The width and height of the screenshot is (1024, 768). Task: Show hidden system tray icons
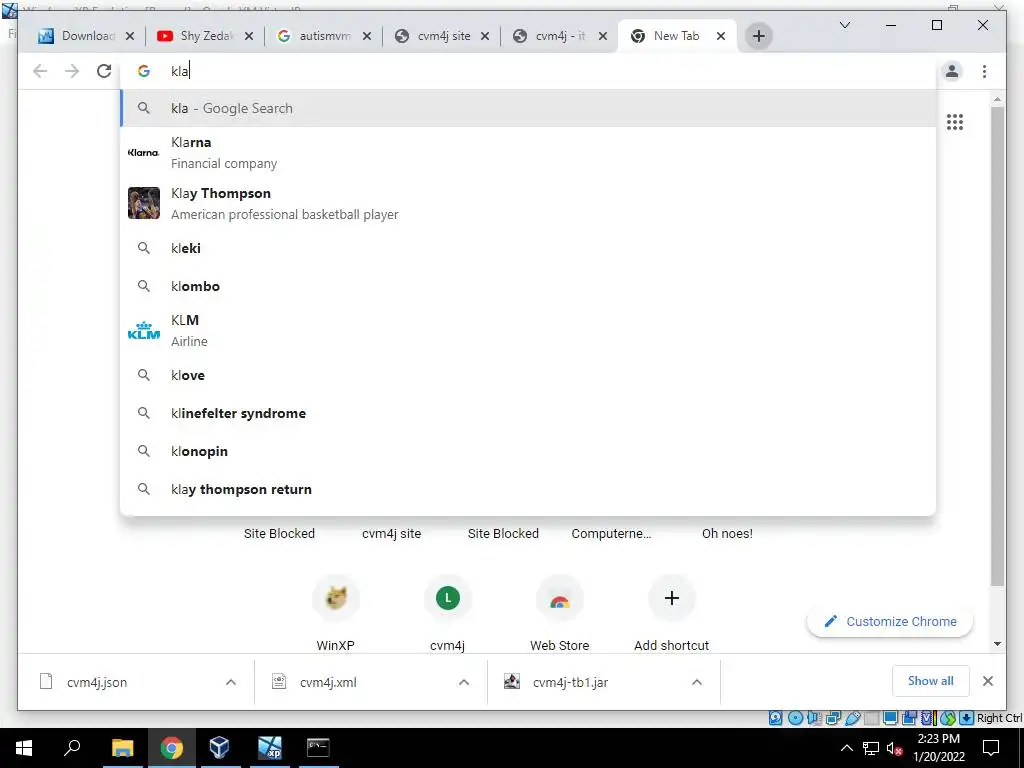(x=846, y=748)
